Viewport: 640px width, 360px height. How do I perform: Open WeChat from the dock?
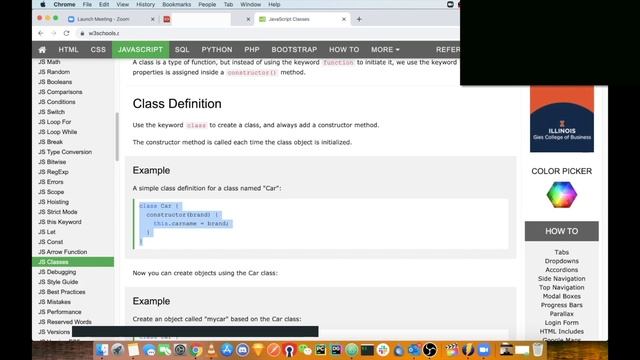coord(305,350)
